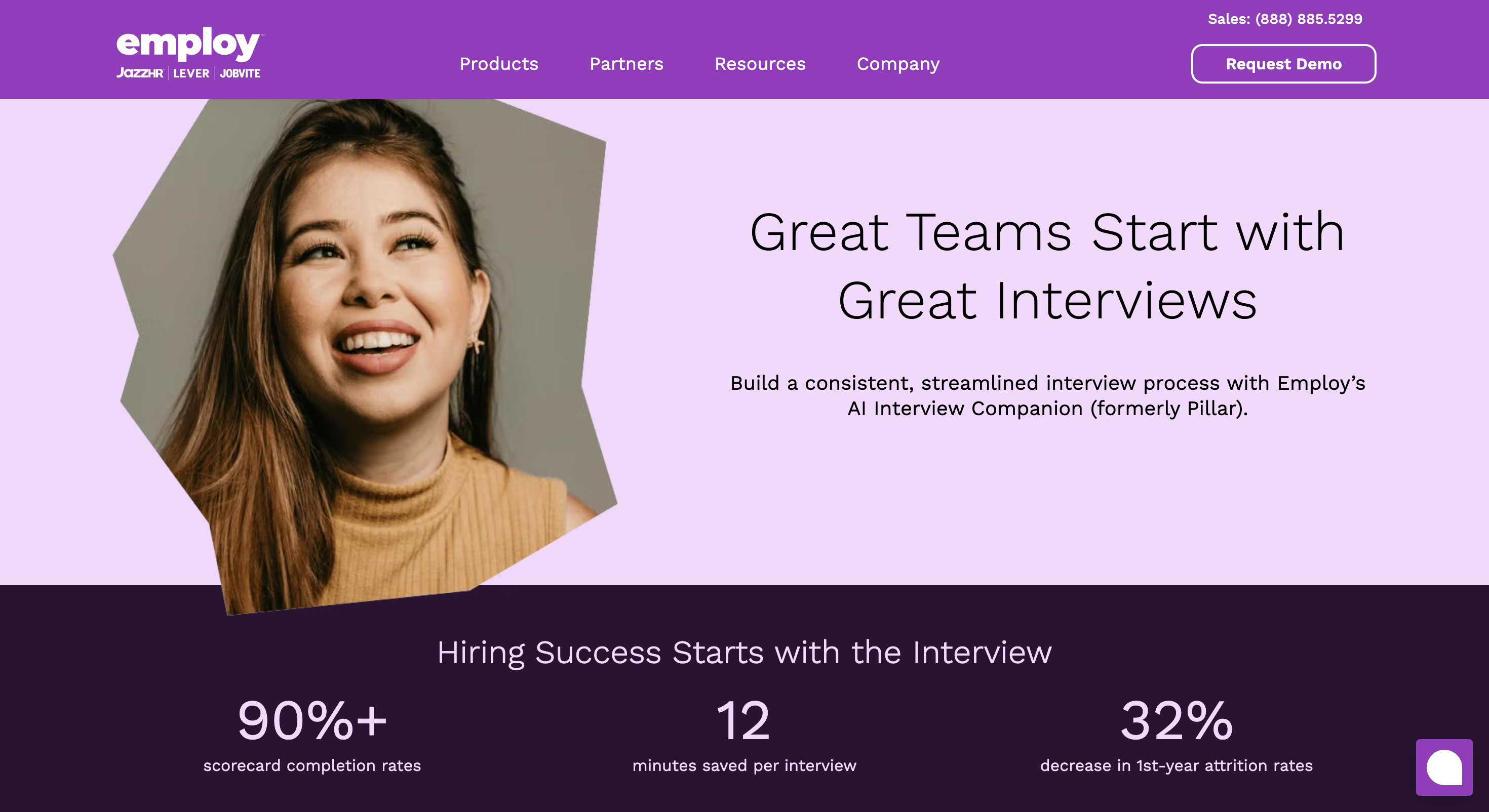Click the Request Demo button
1489x812 pixels.
[1283, 64]
